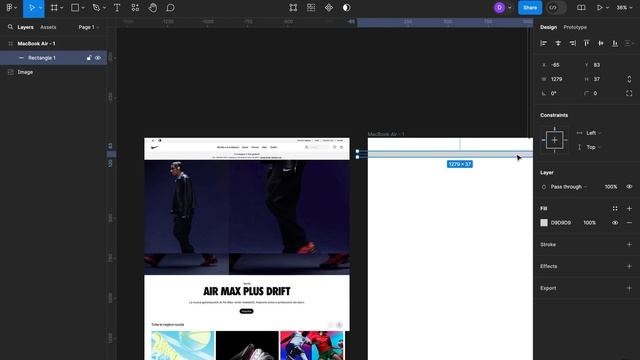Click independent corners icon

tap(629, 93)
